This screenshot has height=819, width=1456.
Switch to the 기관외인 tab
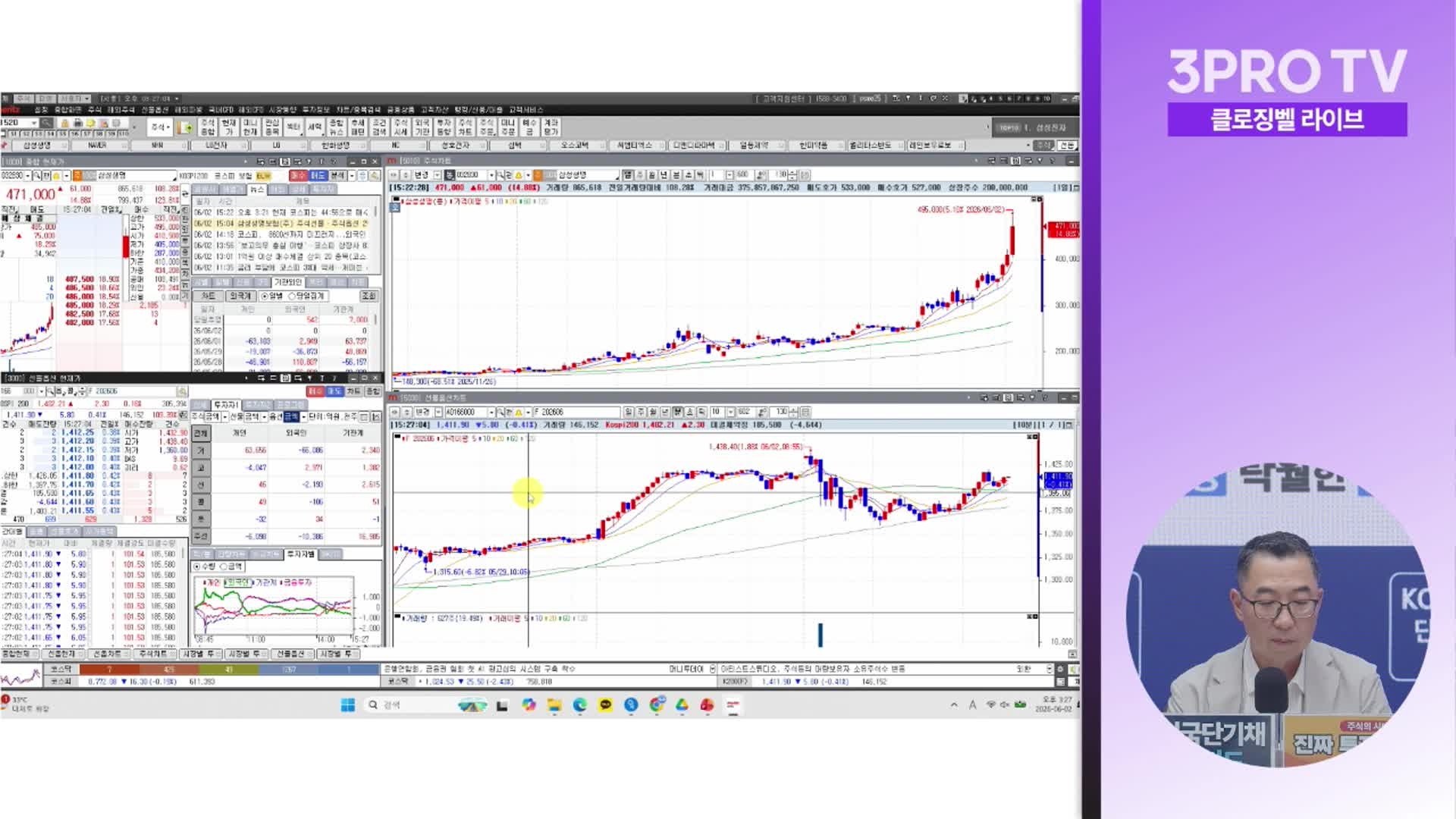pos(287,282)
